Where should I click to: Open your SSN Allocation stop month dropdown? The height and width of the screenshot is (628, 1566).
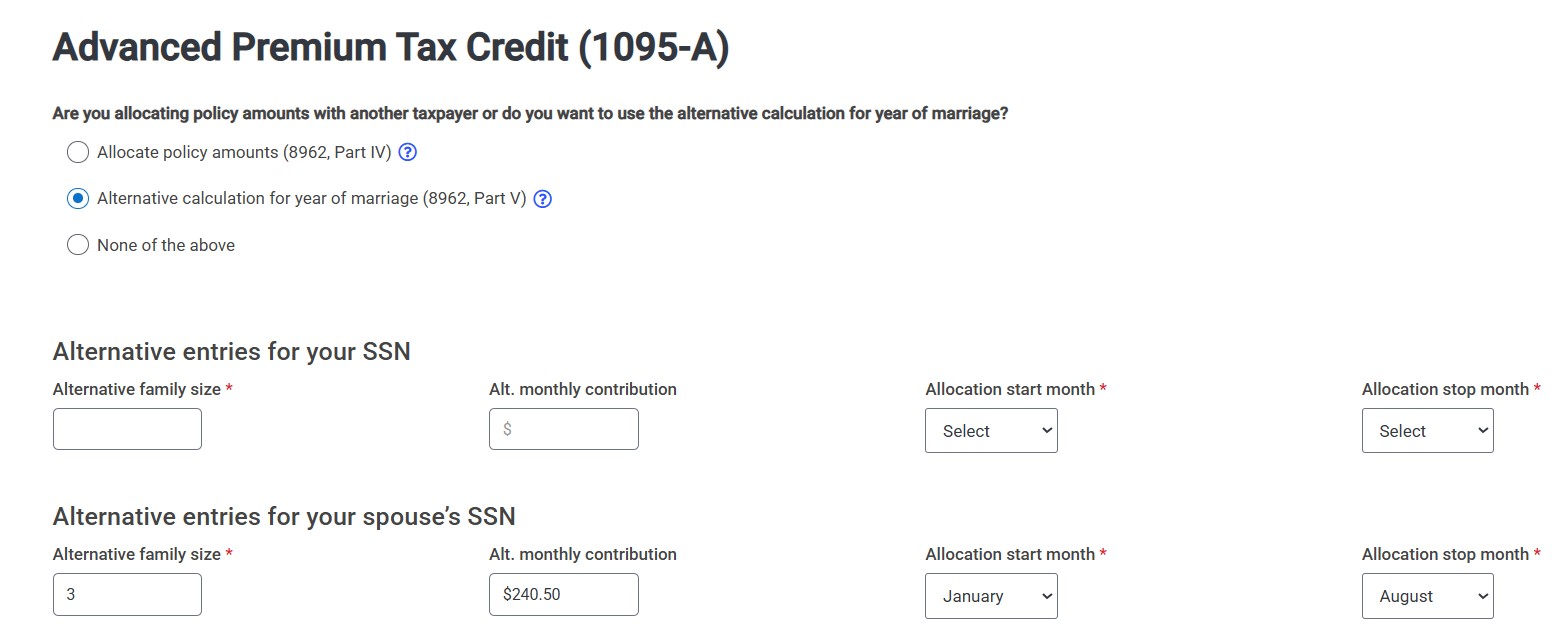[x=1428, y=431]
